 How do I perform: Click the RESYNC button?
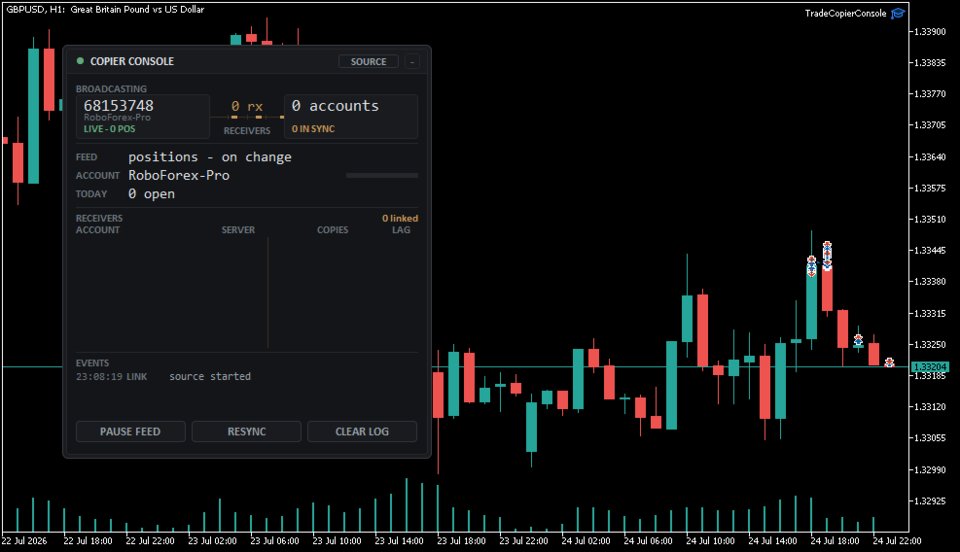tap(246, 431)
